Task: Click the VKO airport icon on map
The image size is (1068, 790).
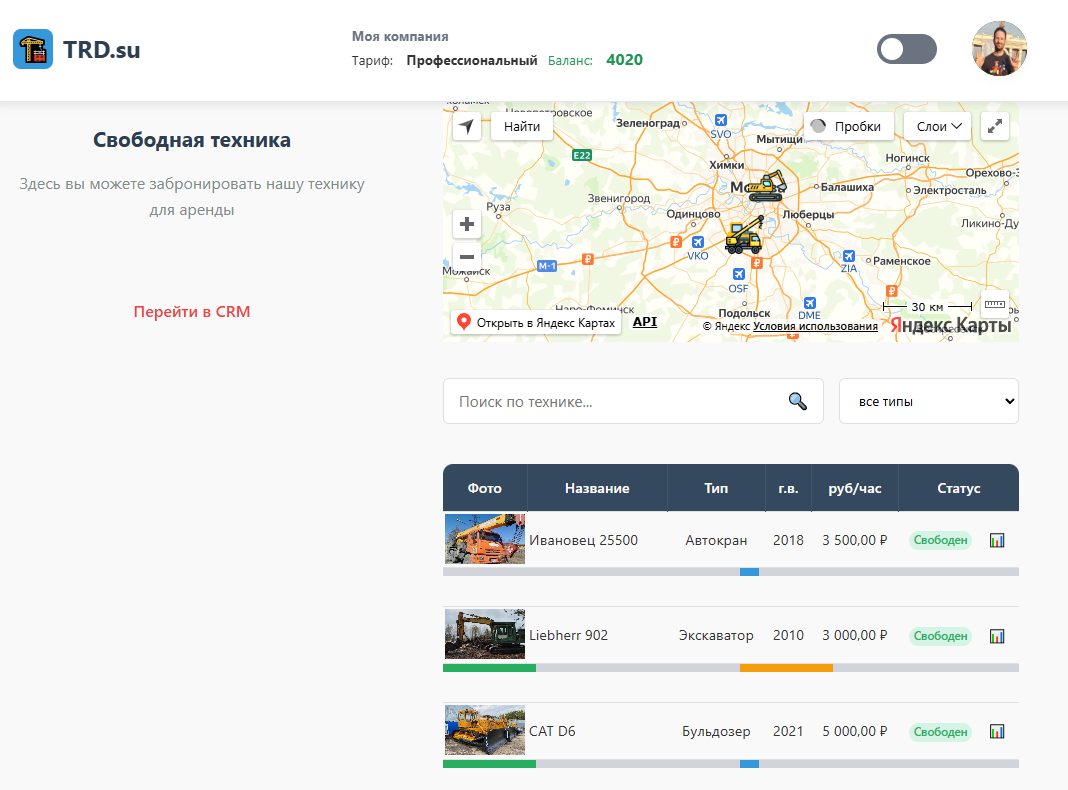Action: point(697,242)
